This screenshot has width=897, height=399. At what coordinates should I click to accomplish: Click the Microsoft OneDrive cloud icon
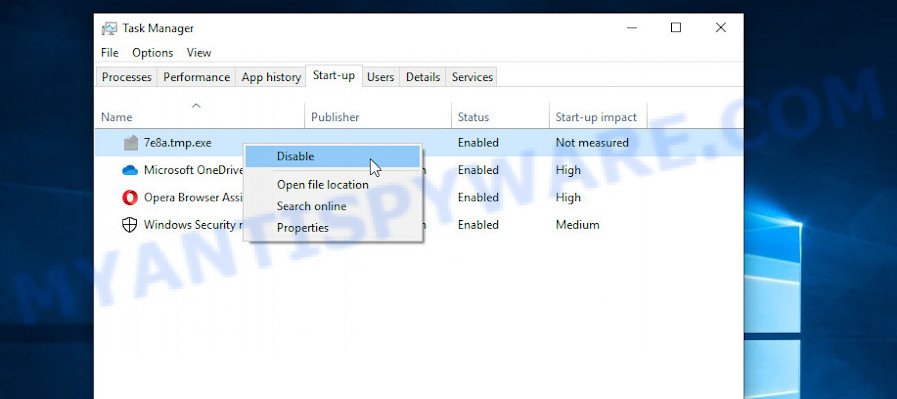coord(130,170)
